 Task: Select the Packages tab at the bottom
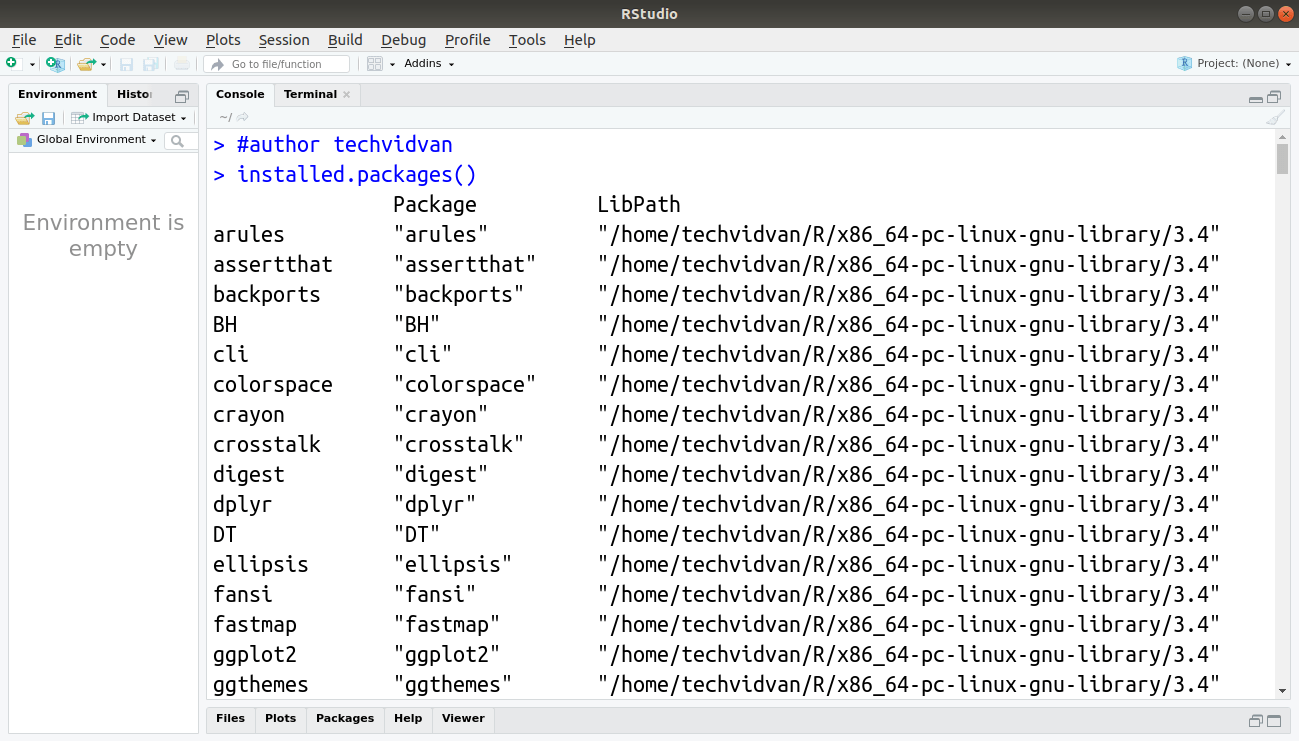[x=344, y=718]
